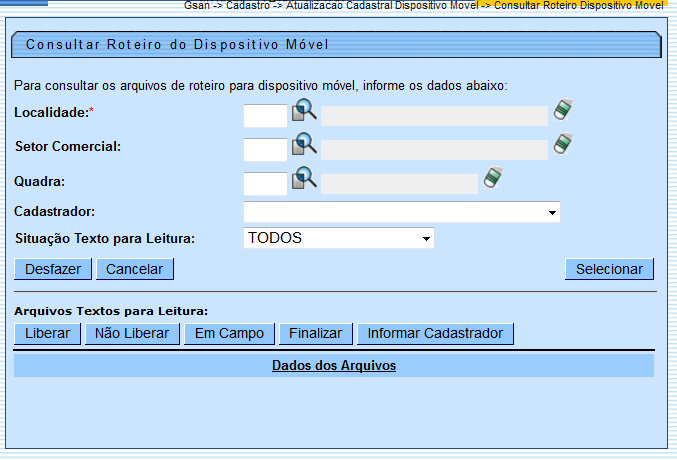Screen dimensions: 677x460
Task: Click the Localidade search magnifier icon
Action: pos(304,112)
